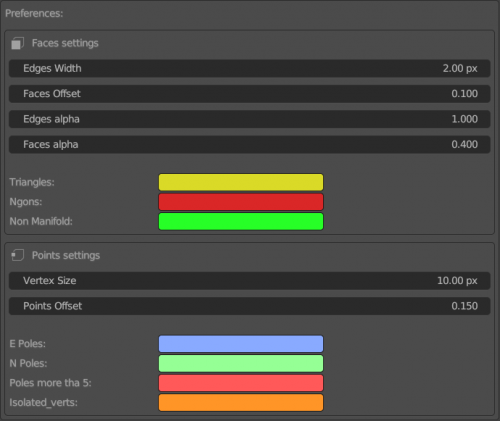Image resolution: width=500 pixels, height=421 pixels.
Task: Open the Isolated_verts orange color swatch
Action: pyautogui.click(x=241, y=402)
